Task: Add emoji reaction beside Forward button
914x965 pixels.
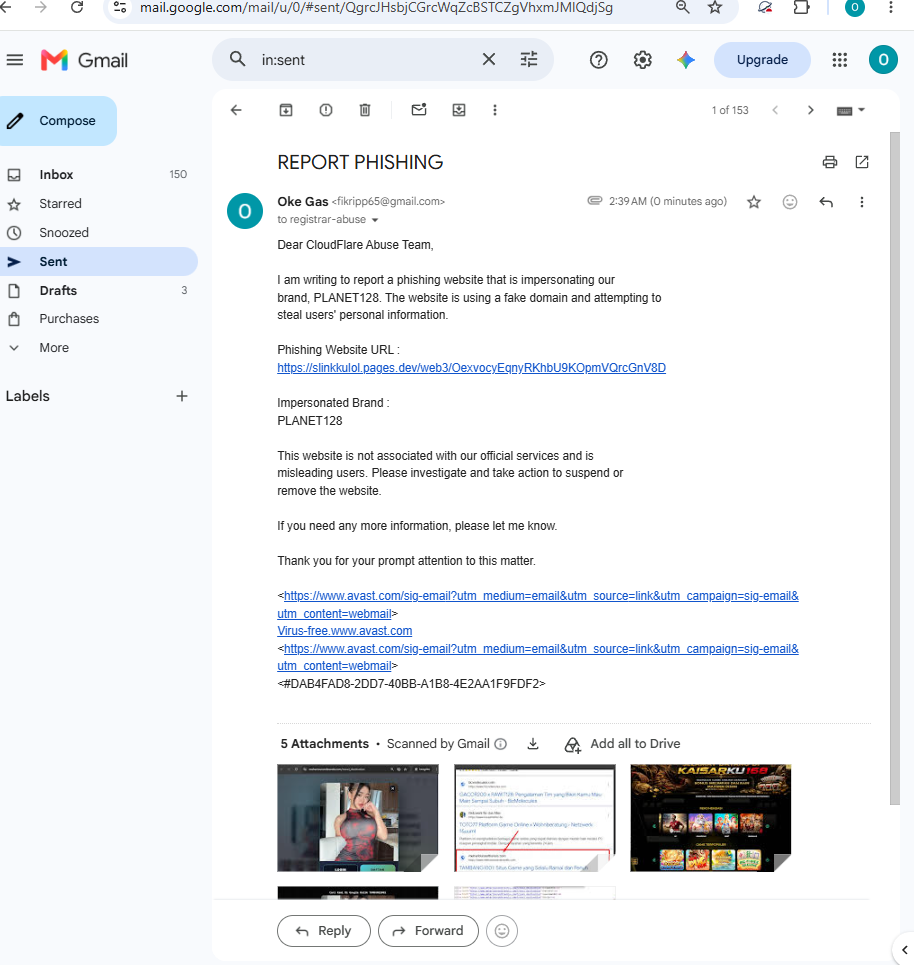Action: pyautogui.click(x=502, y=931)
